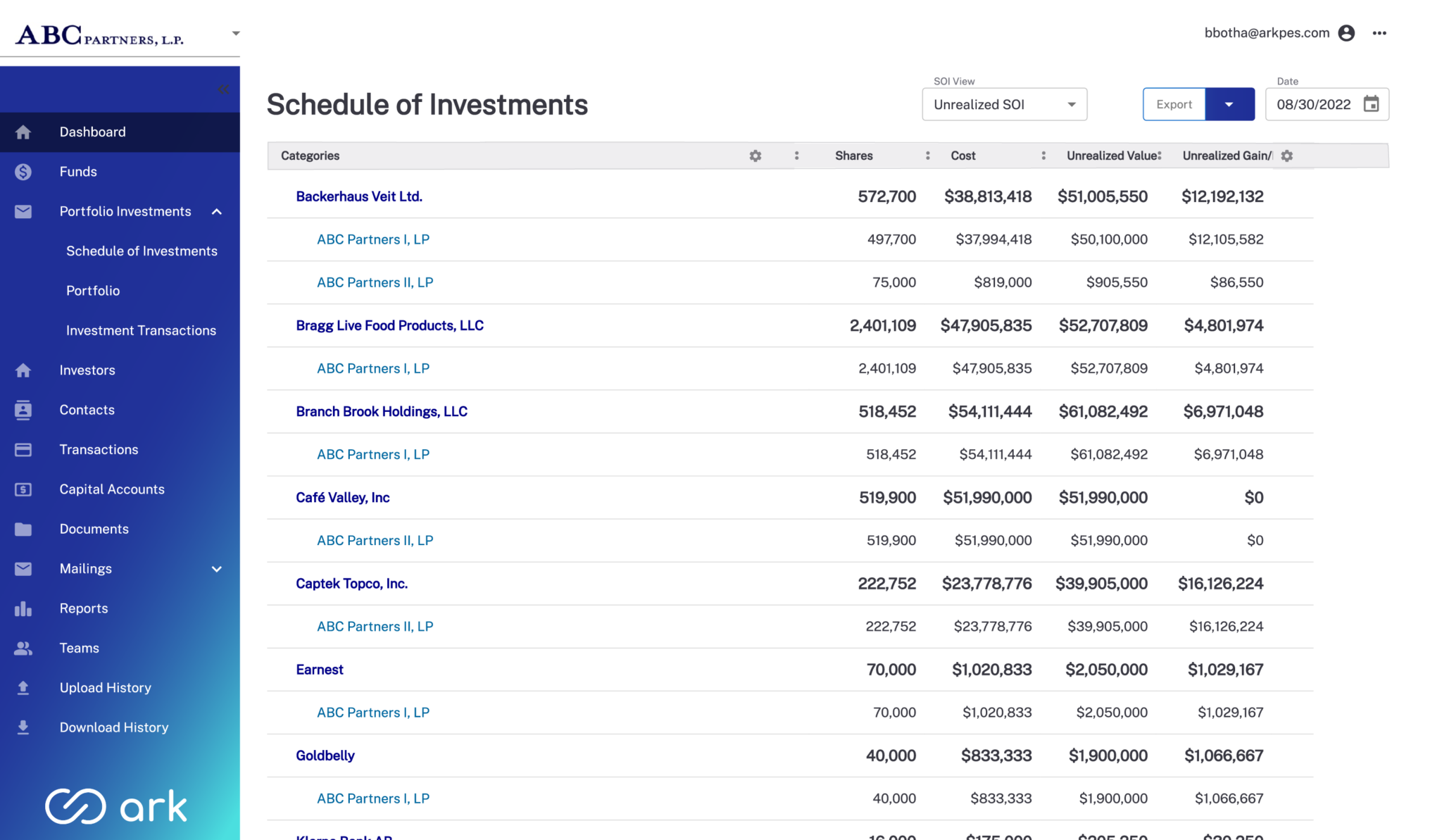Open the ABC Partners company switcher arrow

(x=235, y=33)
